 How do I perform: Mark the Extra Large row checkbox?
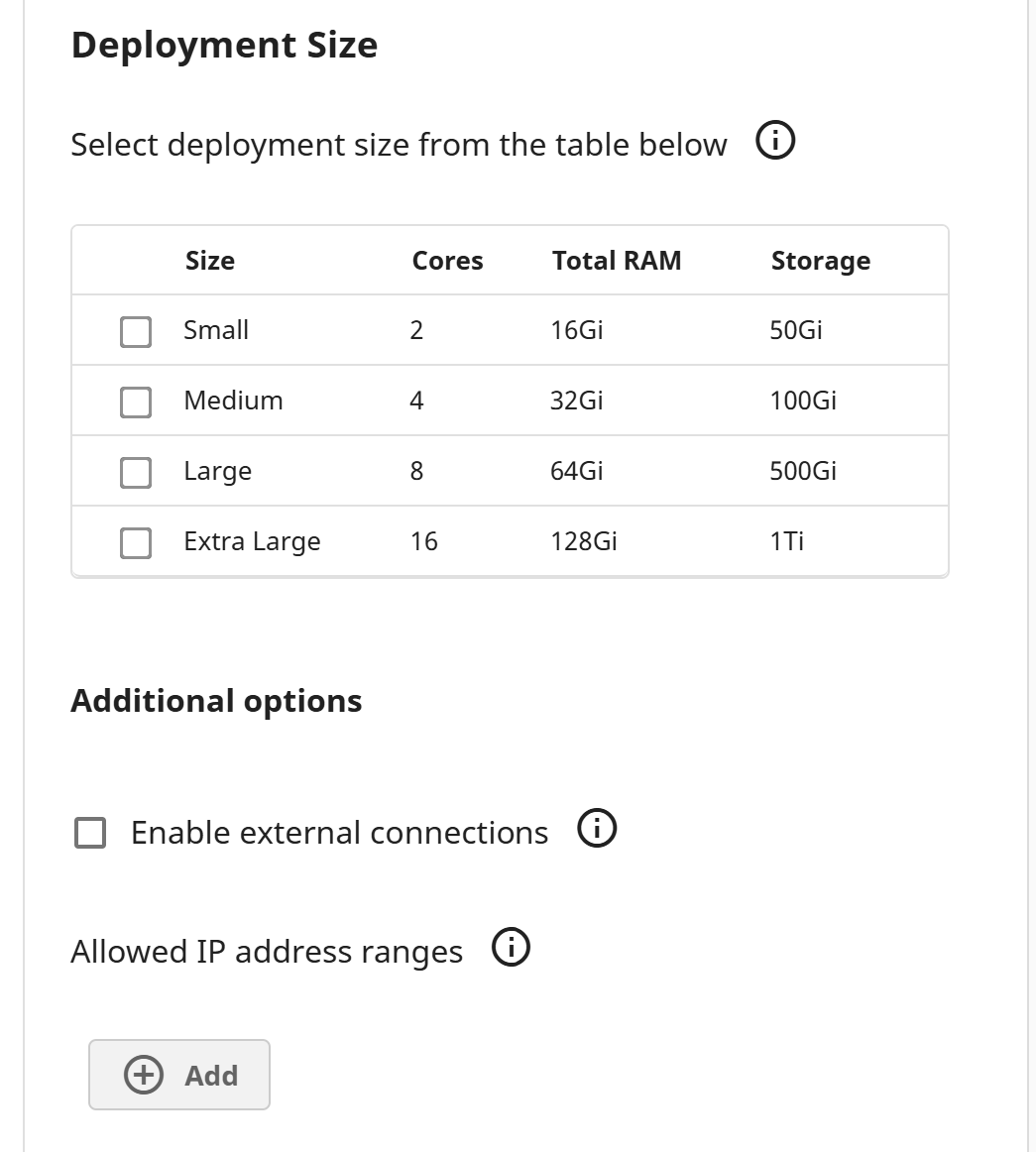[136, 542]
